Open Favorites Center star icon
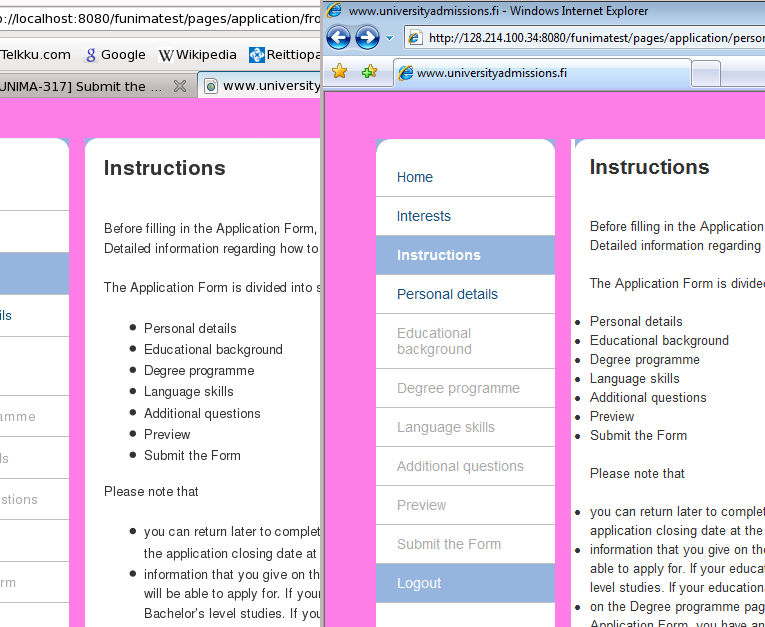Screen dimensions: 765x627 (339, 72)
